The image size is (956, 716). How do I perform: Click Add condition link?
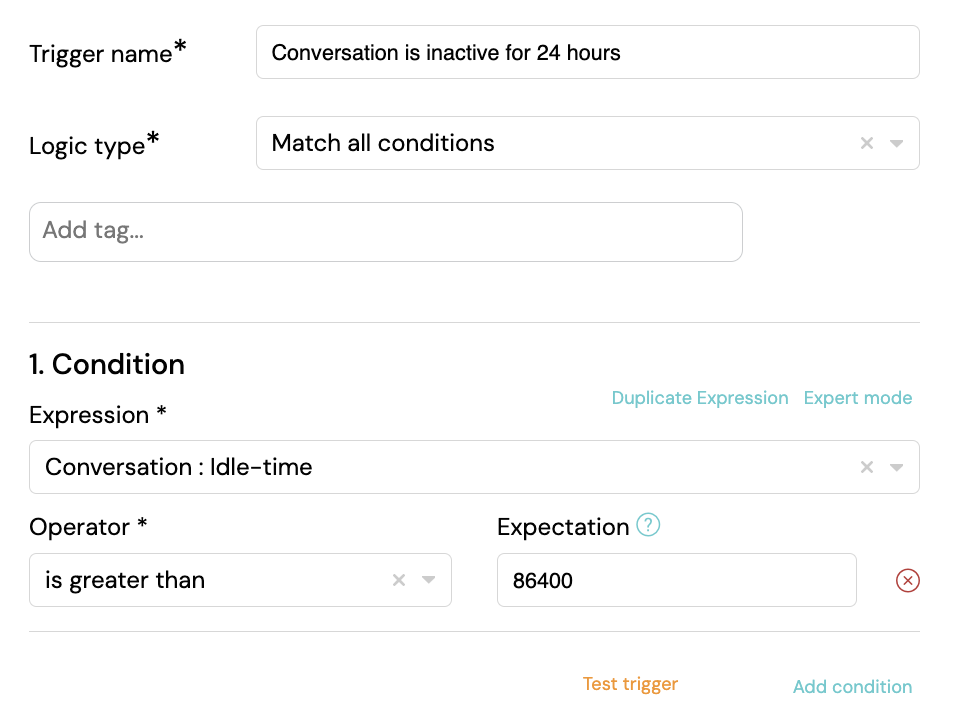(852, 687)
